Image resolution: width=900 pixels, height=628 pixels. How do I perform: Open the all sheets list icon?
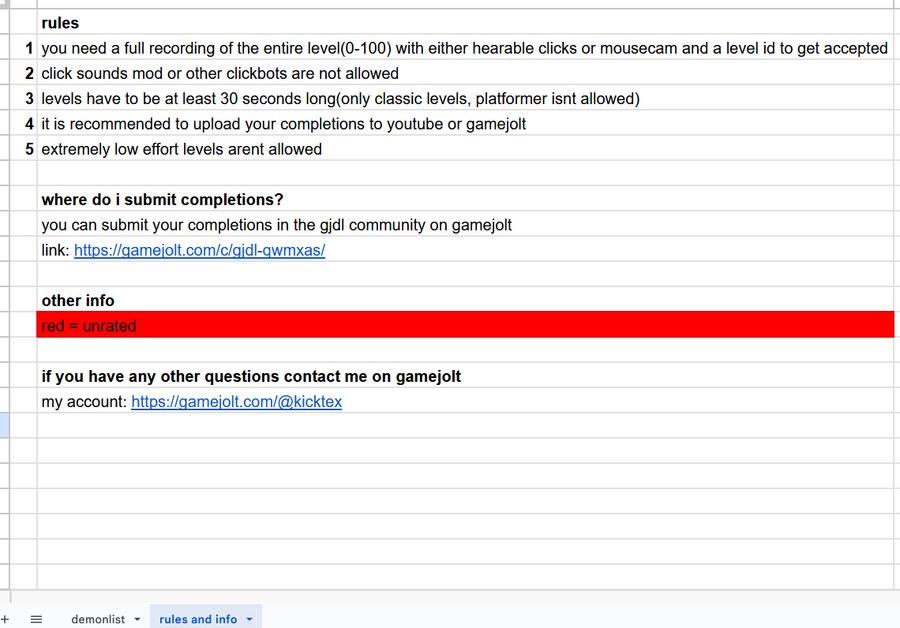coord(36,619)
